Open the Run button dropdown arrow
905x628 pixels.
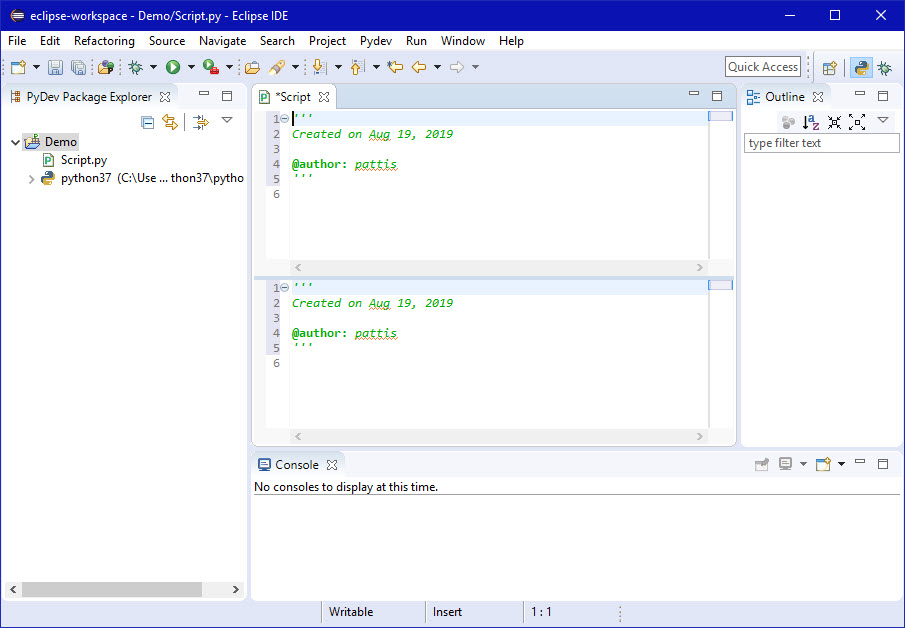pyautogui.click(x=191, y=67)
